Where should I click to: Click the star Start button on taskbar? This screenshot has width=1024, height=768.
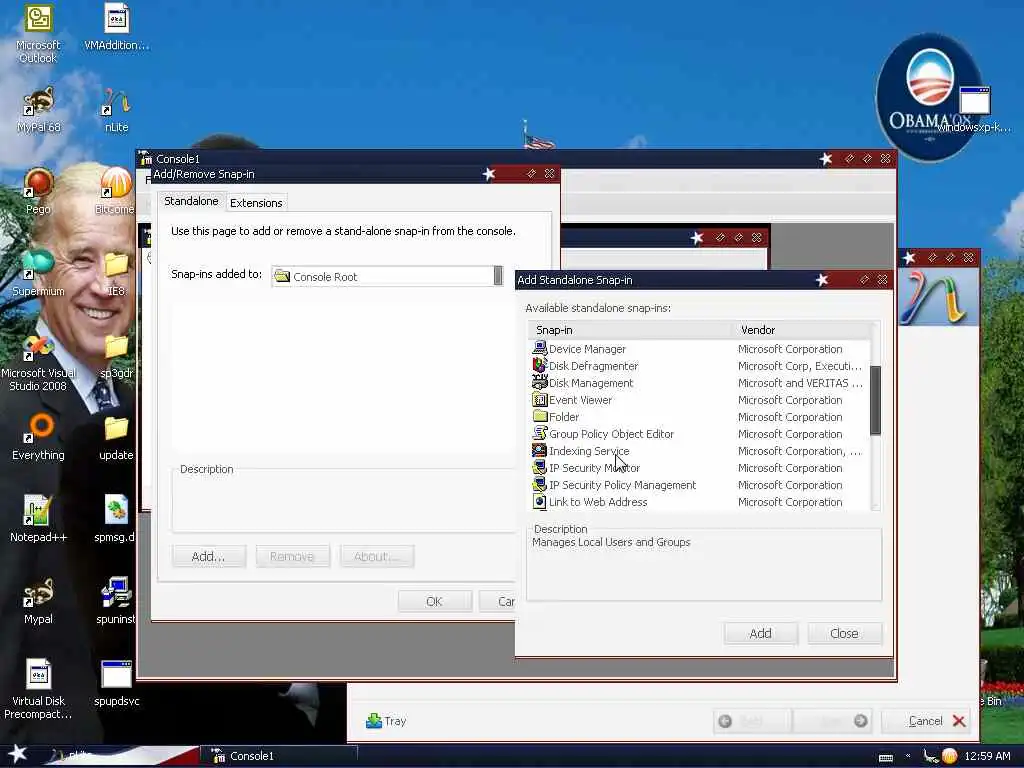coord(17,755)
